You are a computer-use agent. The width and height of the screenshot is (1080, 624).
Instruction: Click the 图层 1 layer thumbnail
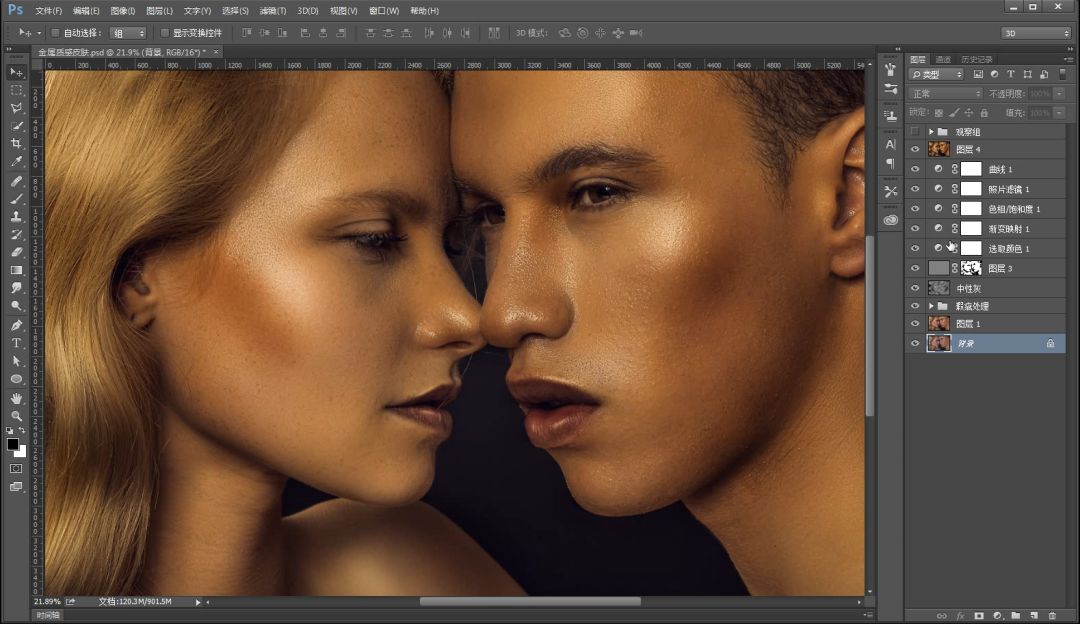pyautogui.click(x=938, y=324)
